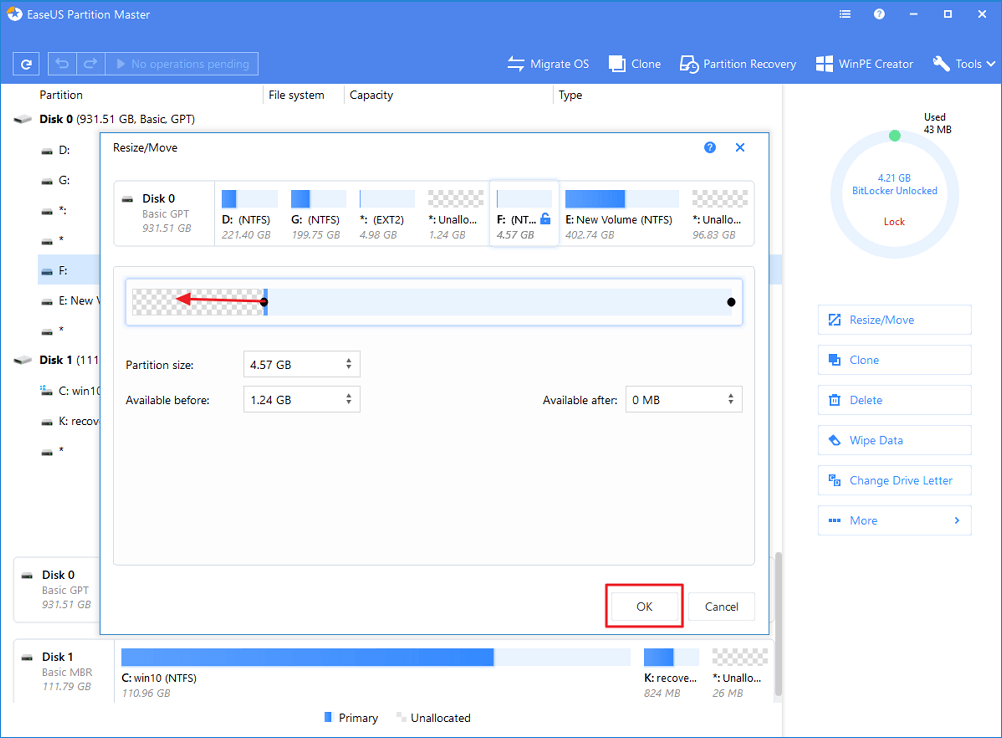The image size is (1002, 738).
Task: Click Delete in the right panel
Action: (x=895, y=401)
